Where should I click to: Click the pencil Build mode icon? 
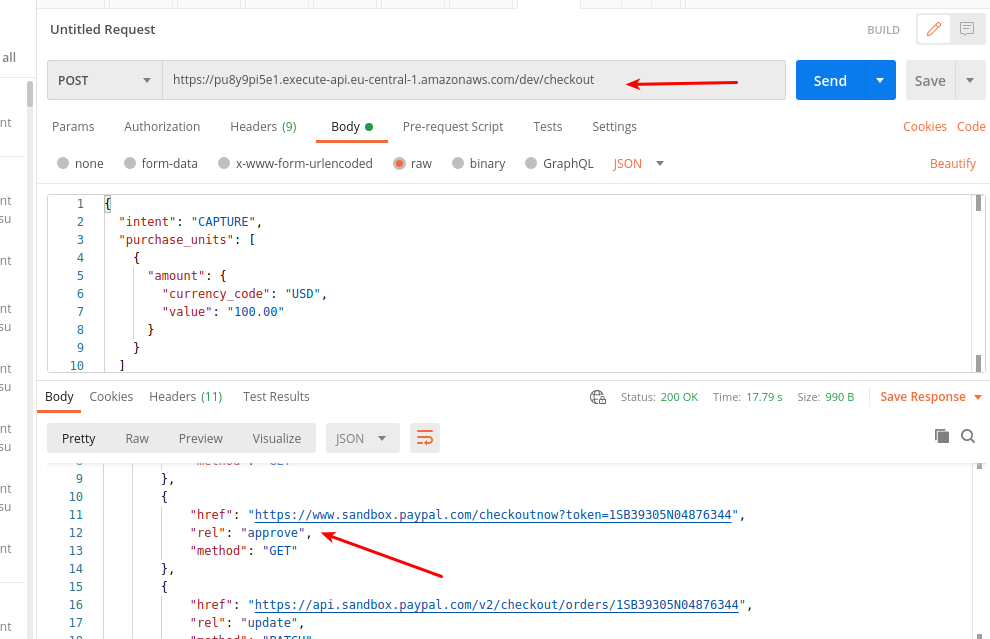[934, 29]
